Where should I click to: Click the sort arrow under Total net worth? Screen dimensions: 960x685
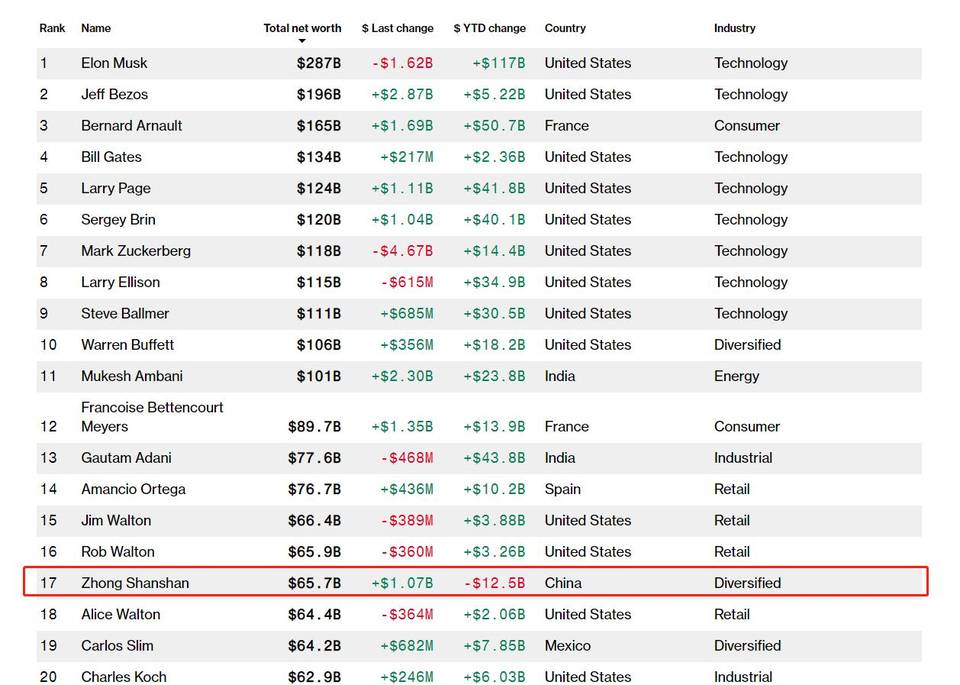tap(302, 41)
